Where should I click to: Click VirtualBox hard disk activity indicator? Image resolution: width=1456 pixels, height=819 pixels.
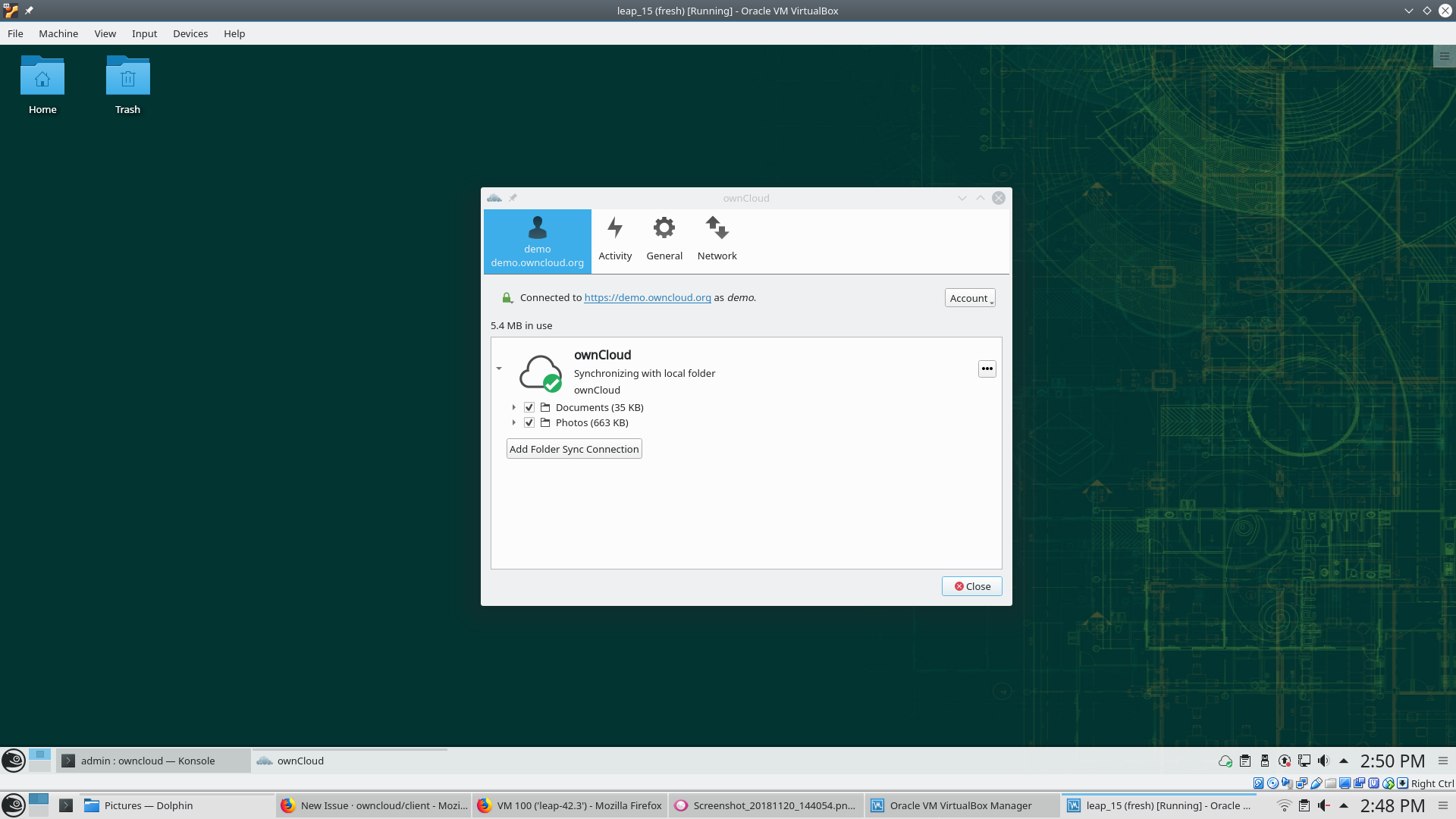click(x=1258, y=783)
